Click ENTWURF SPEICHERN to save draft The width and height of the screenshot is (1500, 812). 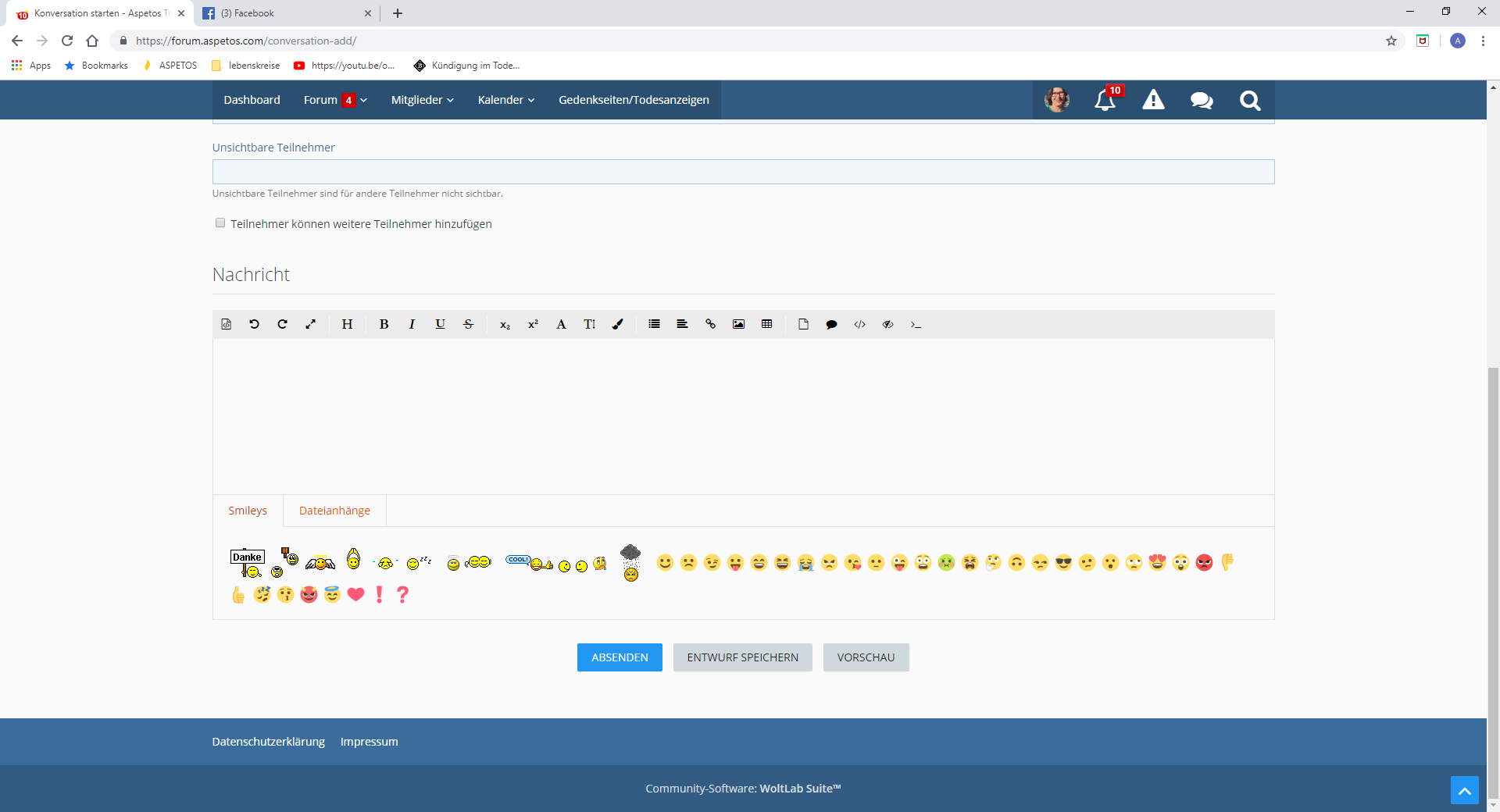click(742, 657)
